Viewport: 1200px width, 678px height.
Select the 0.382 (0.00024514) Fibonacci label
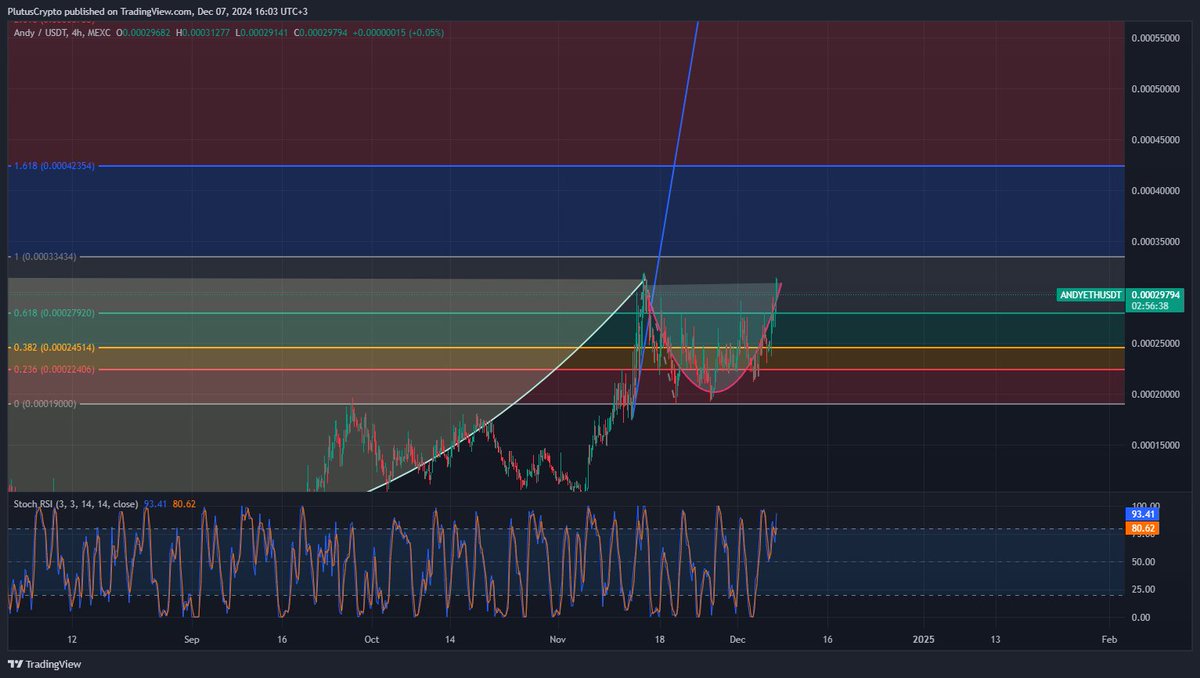[53, 348]
